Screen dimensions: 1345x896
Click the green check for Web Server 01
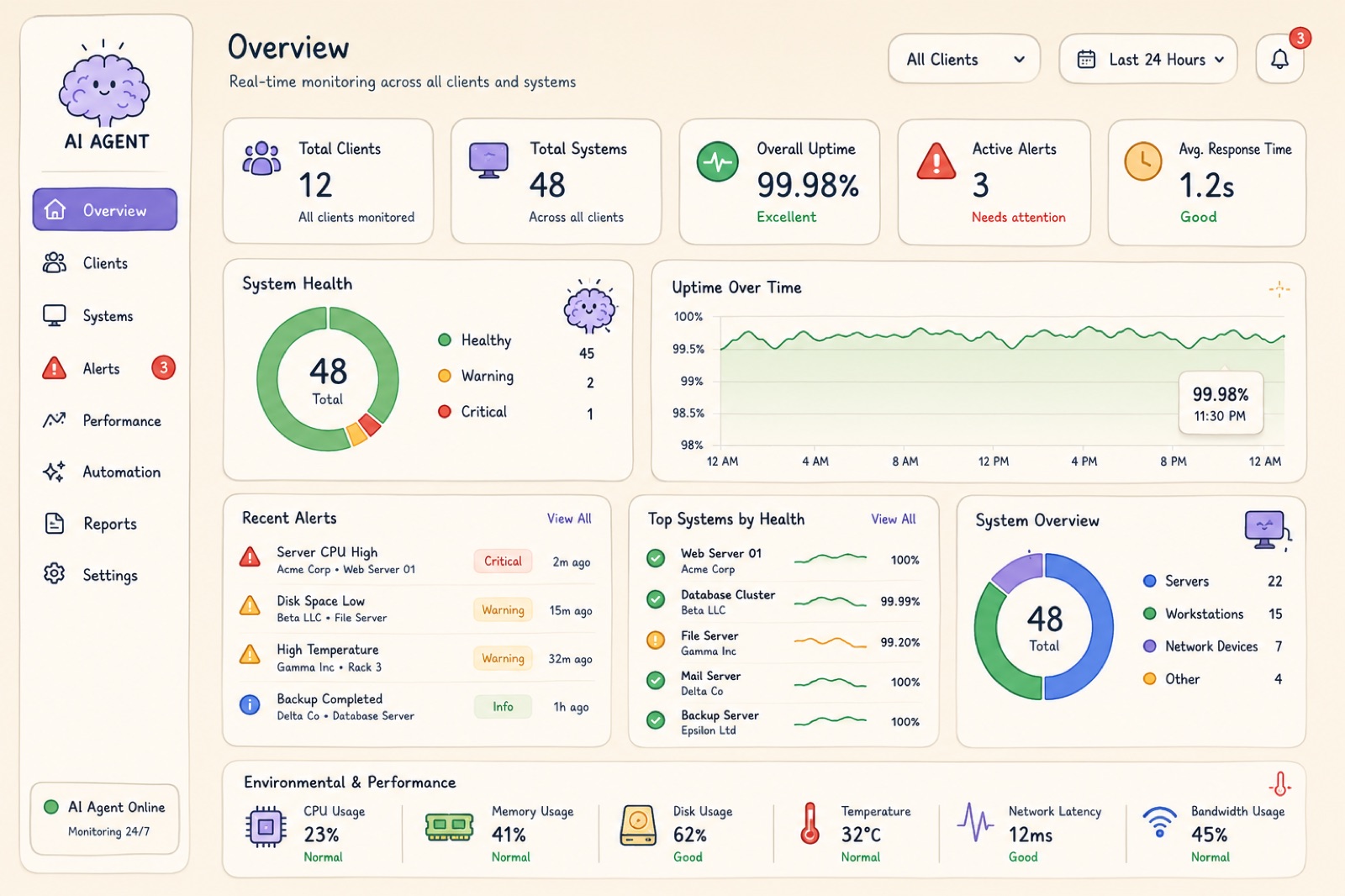coord(656,558)
